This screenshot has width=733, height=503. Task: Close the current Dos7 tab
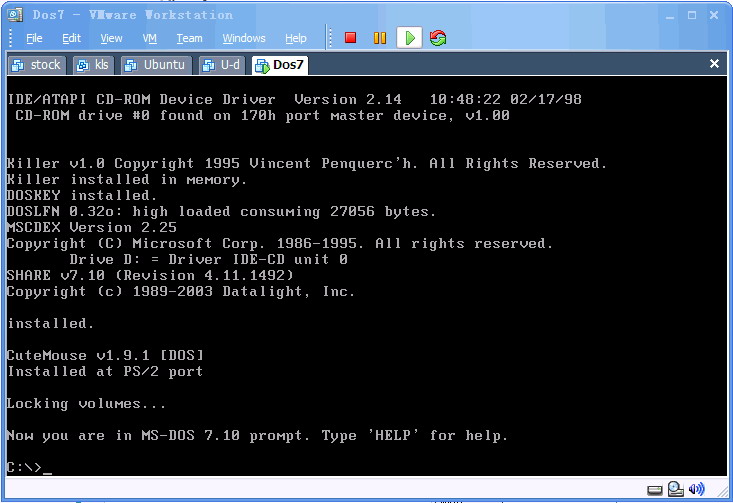click(x=714, y=64)
